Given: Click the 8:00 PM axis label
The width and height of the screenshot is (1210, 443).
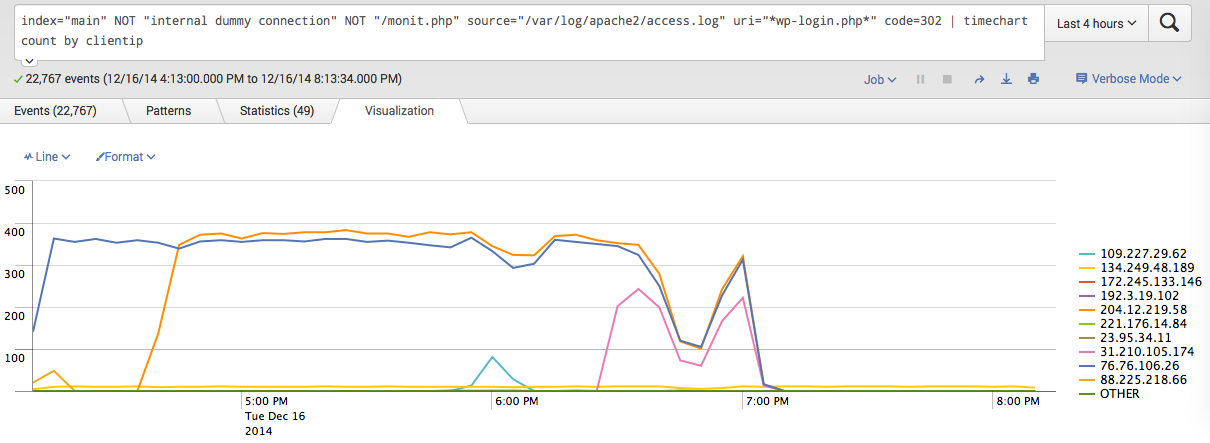Looking at the screenshot, I should coord(1017,402).
